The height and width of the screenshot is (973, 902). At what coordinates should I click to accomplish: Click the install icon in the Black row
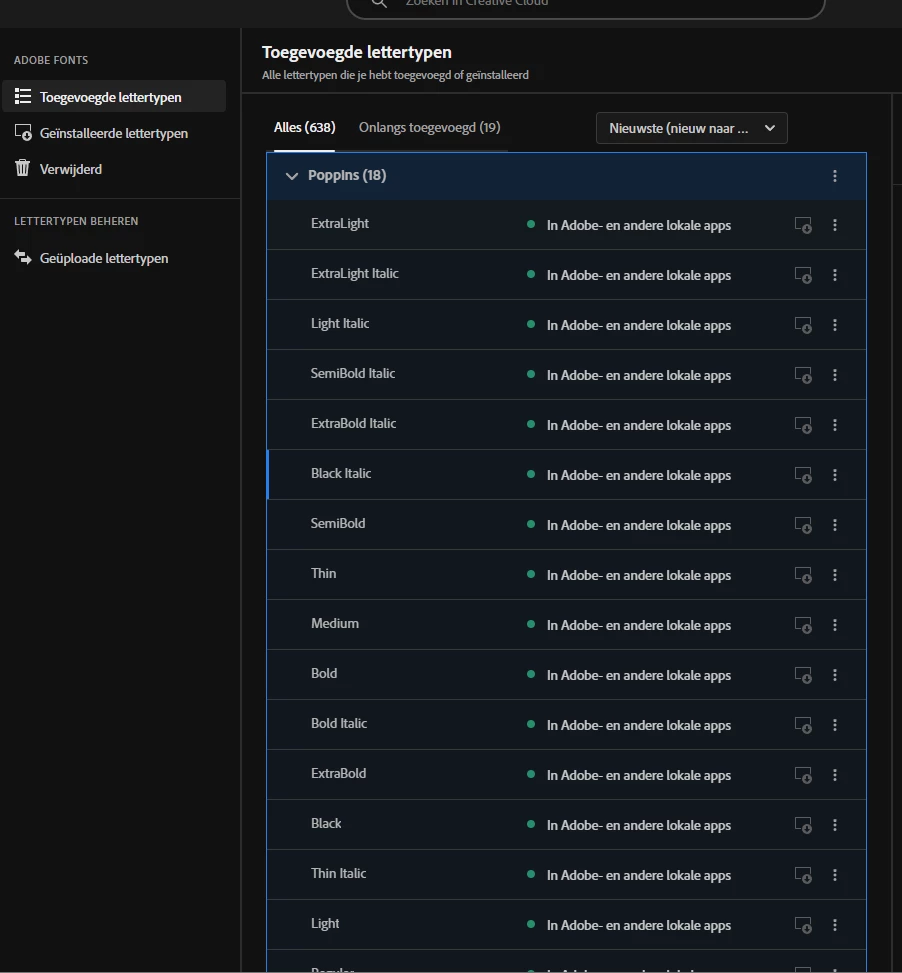click(x=803, y=825)
